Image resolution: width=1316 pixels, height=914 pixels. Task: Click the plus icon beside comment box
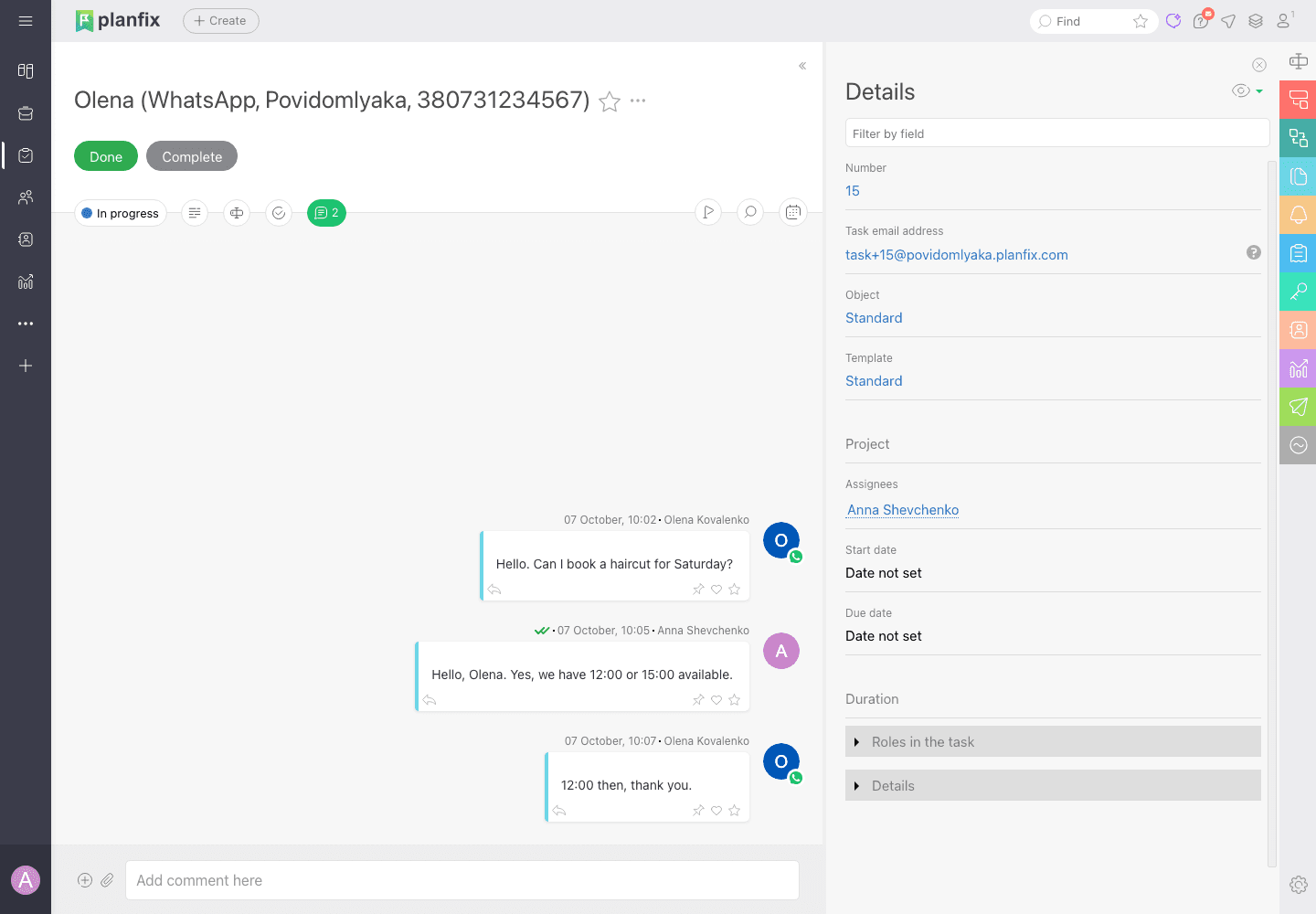click(85, 880)
